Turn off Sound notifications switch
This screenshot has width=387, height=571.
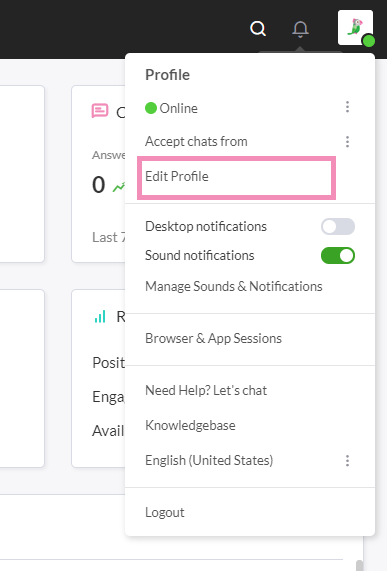(338, 255)
